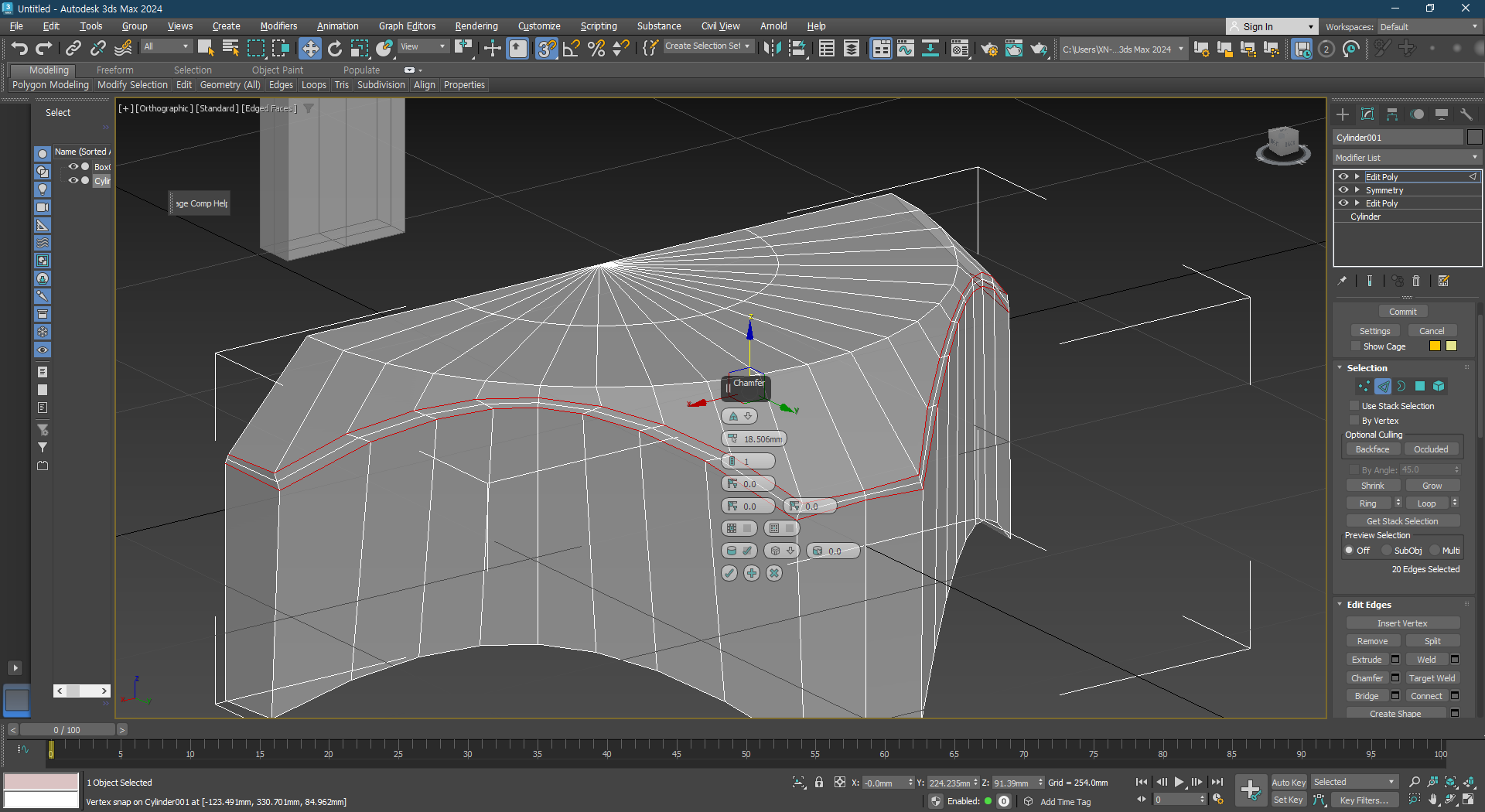Image resolution: width=1485 pixels, height=812 pixels.
Task: Activate Select and Rotate tool
Action: pyautogui.click(x=335, y=49)
